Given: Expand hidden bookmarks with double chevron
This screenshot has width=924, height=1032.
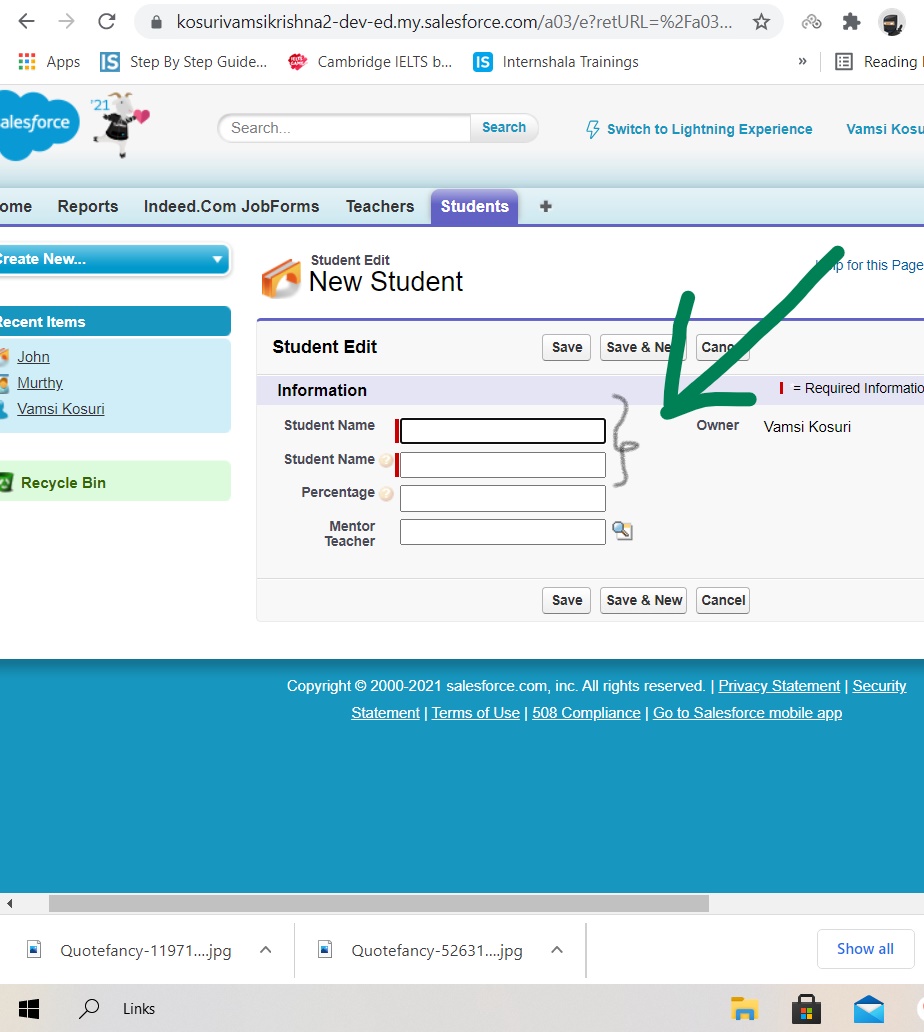Looking at the screenshot, I should (x=802, y=62).
